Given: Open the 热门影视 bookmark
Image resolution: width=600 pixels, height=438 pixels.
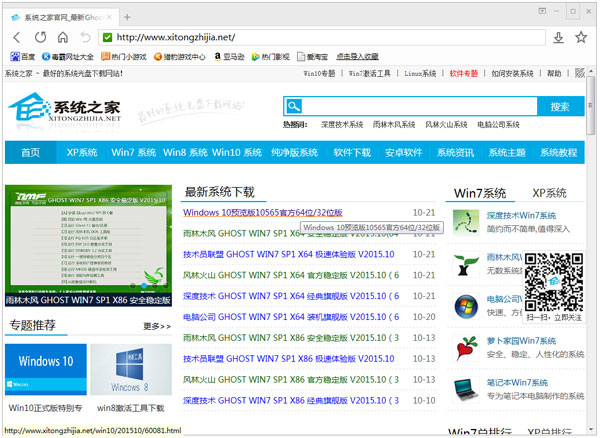Looking at the screenshot, I should coord(270,57).
